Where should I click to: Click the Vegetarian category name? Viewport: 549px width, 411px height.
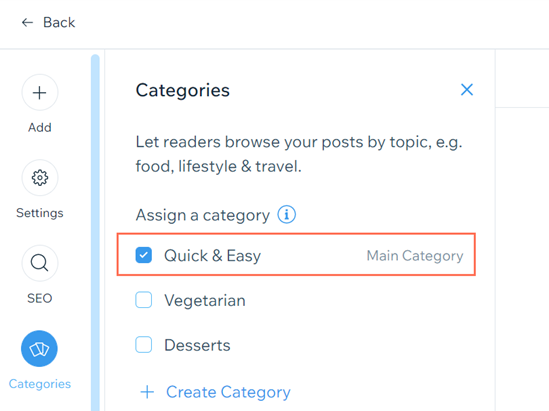coord(205,300)
